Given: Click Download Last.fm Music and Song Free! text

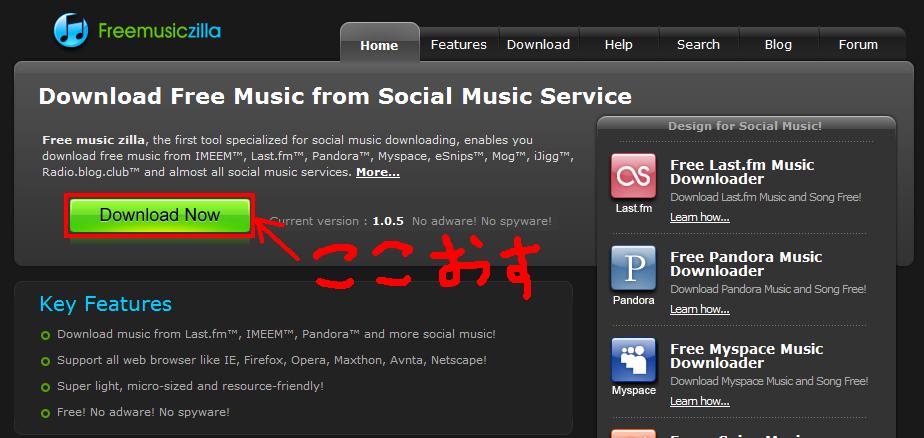Looking at the screenshot, I should (765, 197).
